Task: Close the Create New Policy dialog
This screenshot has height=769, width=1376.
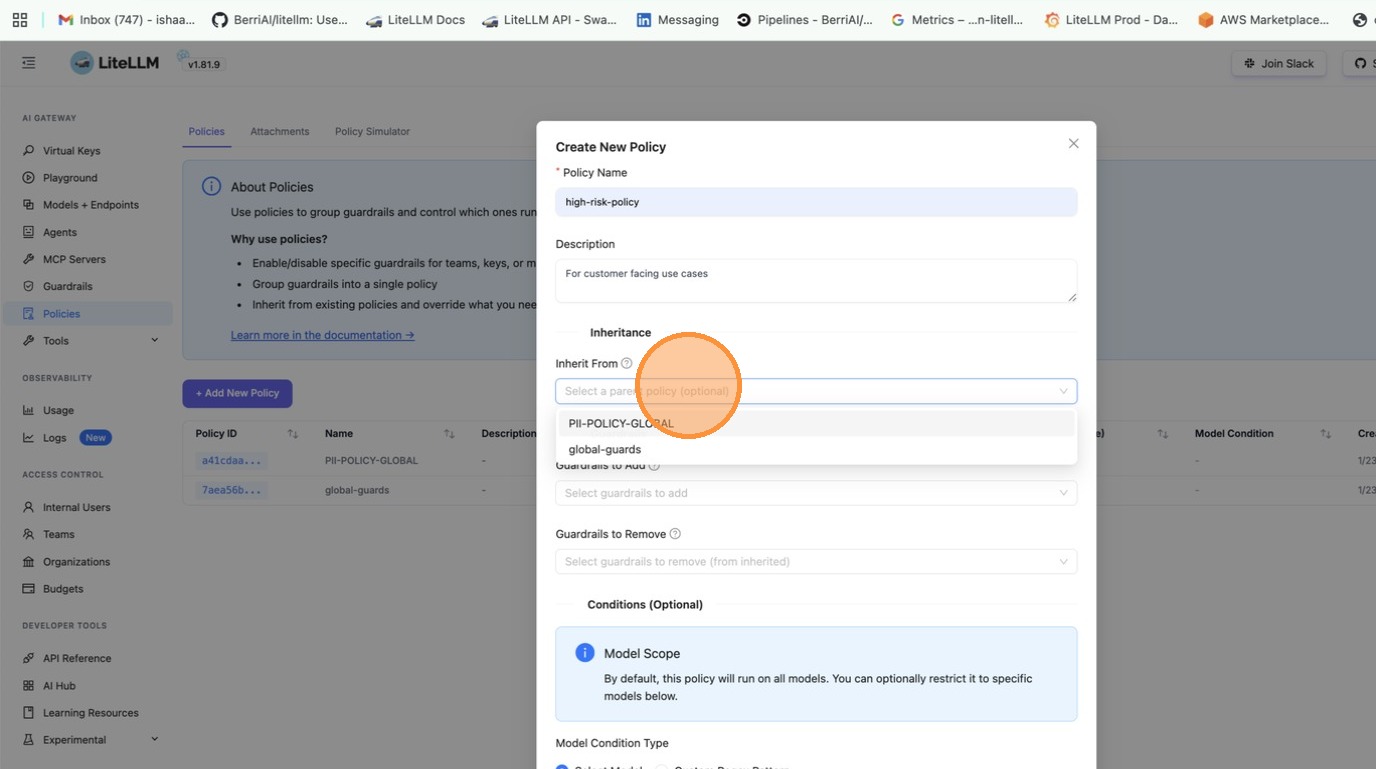Action: pyautogui.click(x=1073, y=144)
